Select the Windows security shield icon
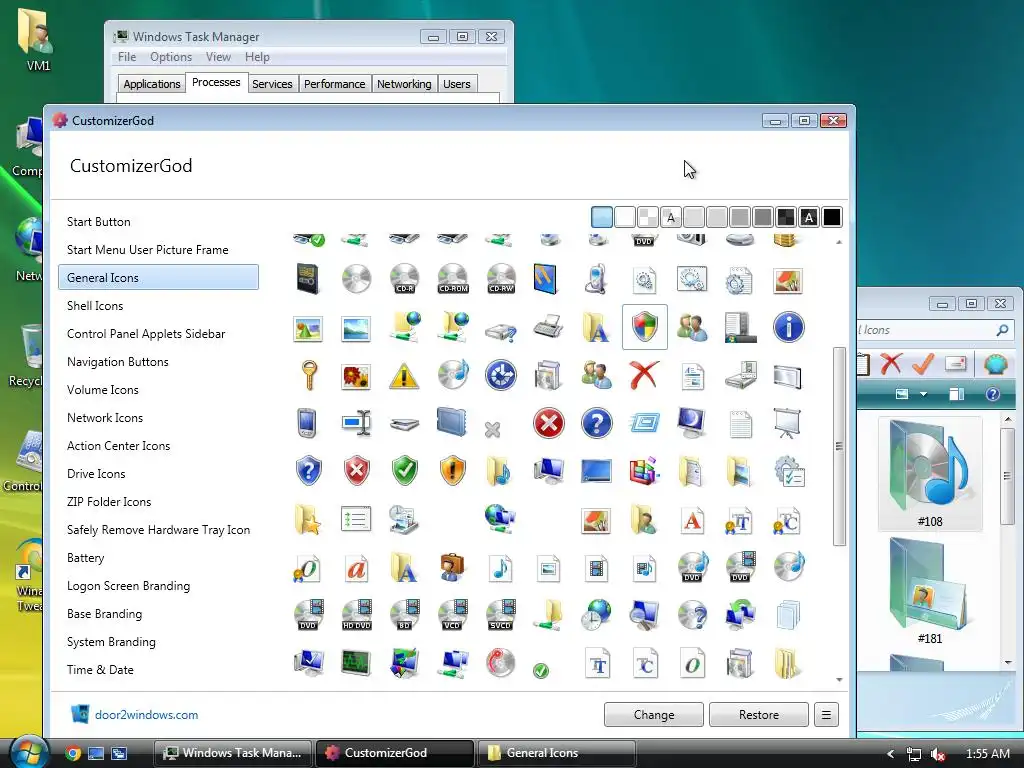 coord(645,327)
